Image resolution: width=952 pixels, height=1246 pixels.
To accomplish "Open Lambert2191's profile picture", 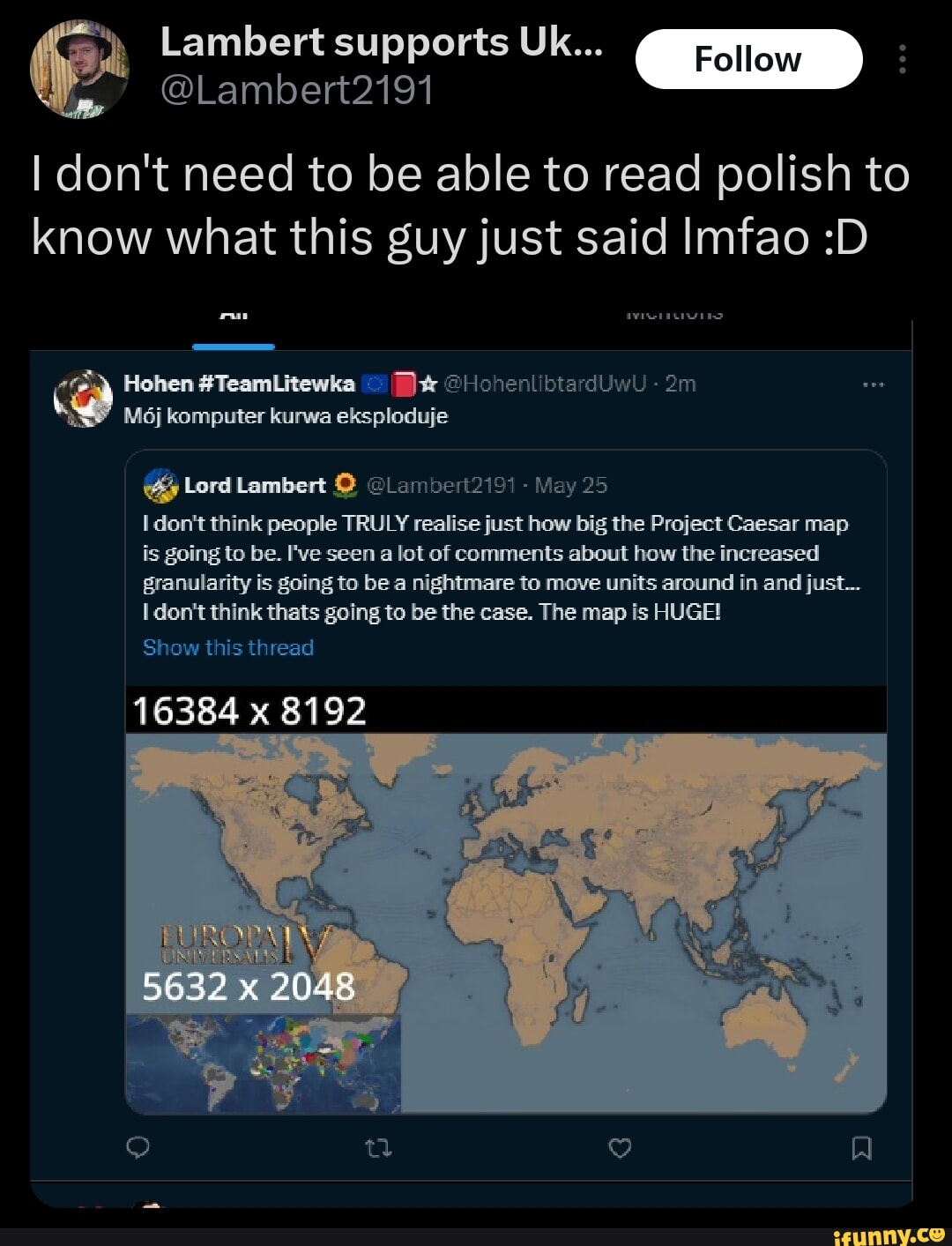I will [79, 69].
